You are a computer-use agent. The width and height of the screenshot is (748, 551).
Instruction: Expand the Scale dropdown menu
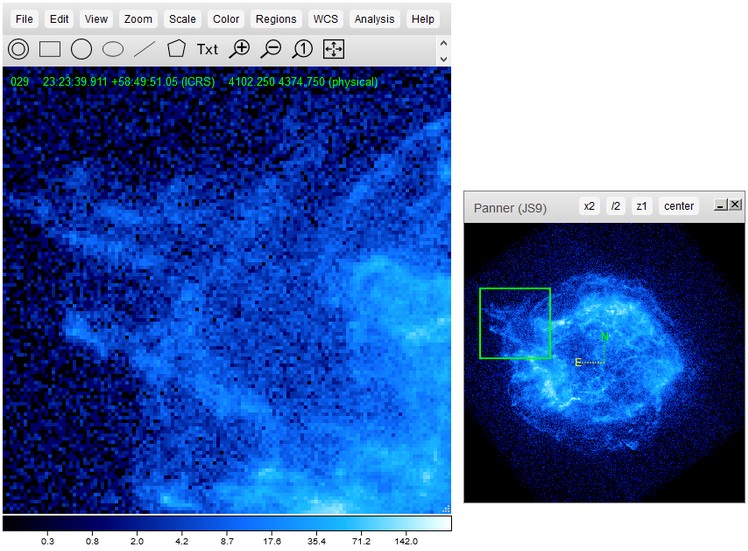pyautogui.click(x=183, y=19)
